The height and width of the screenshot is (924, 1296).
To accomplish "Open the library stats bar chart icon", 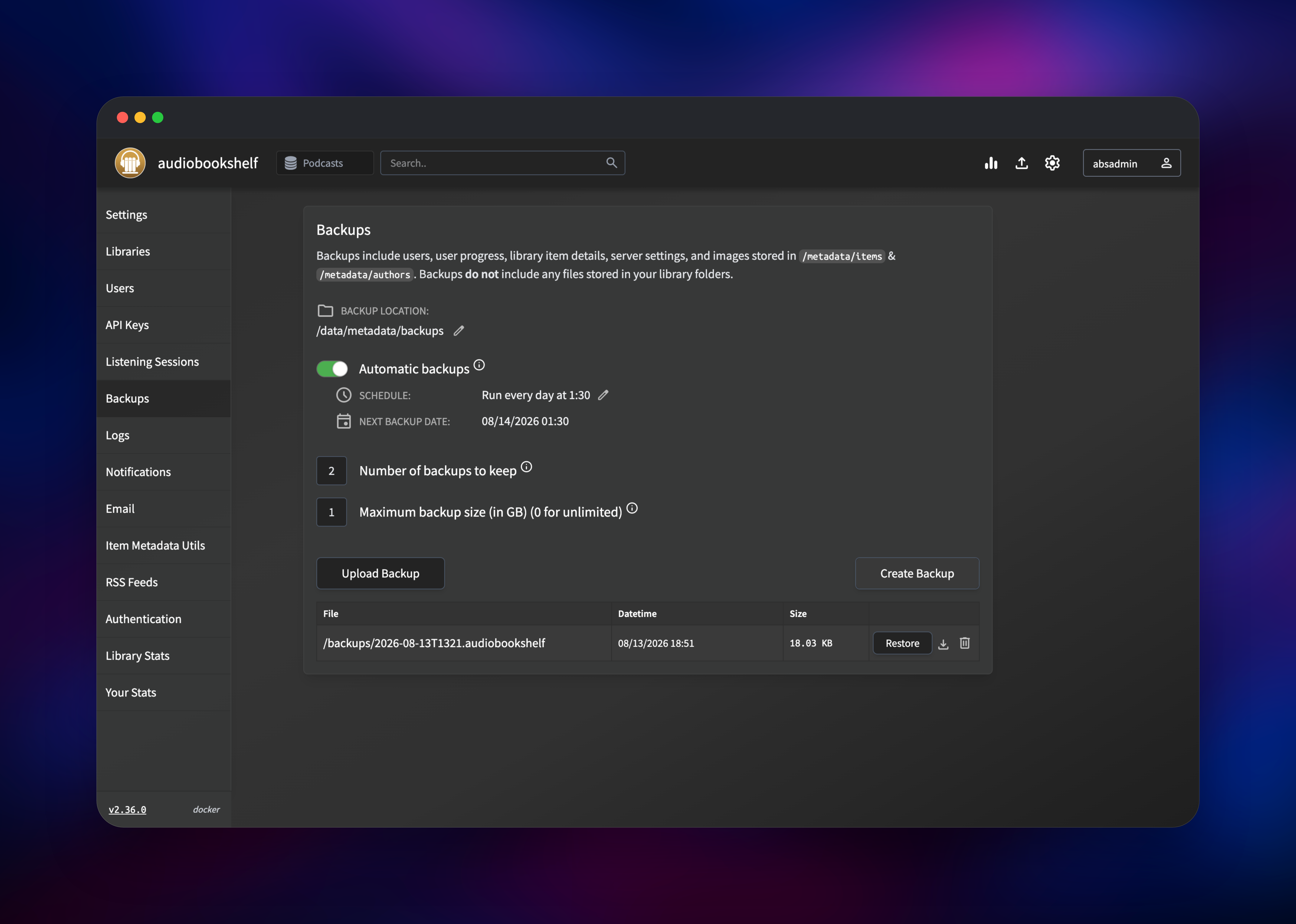I will (991, 163).
